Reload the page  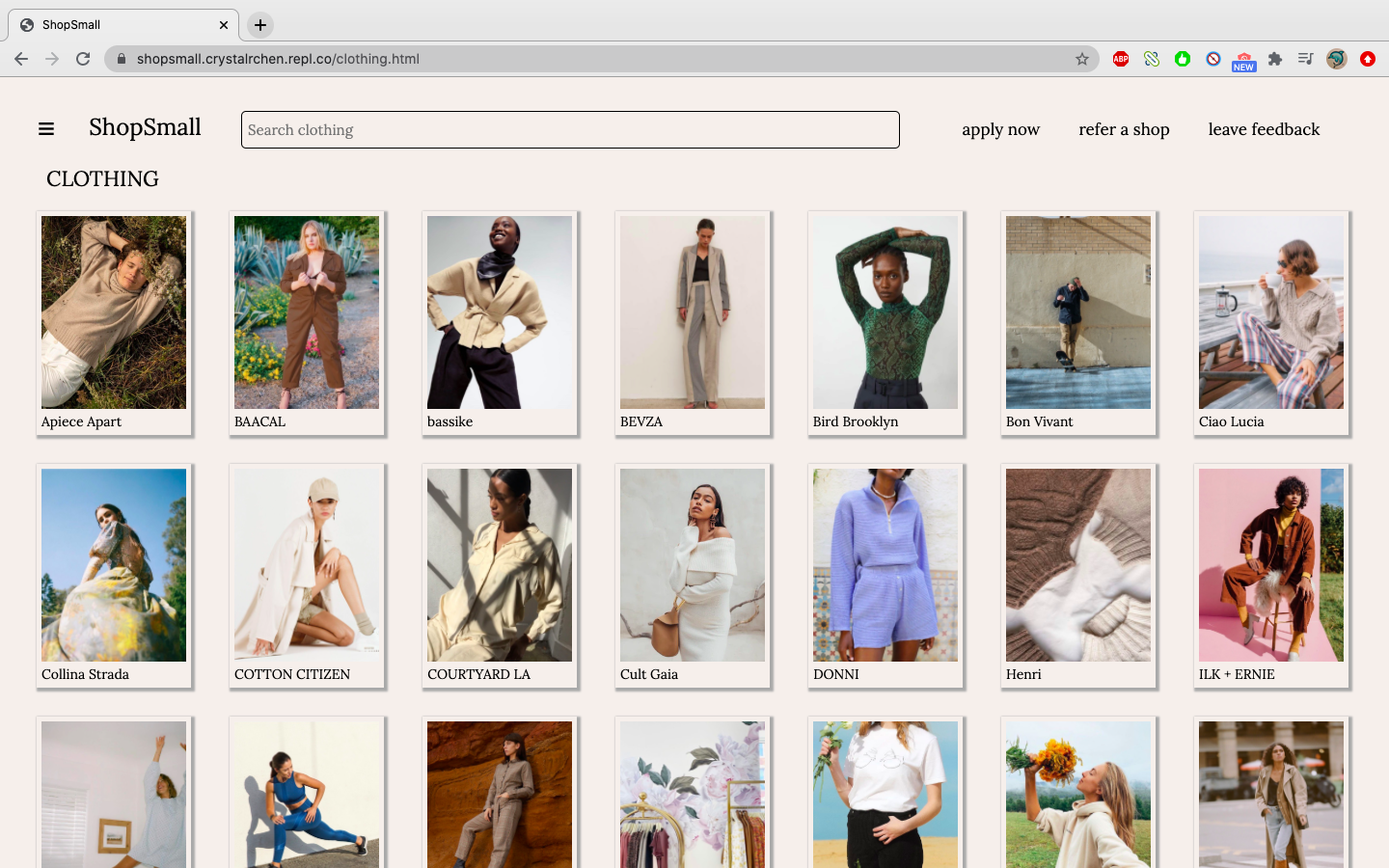pyautogui.click(x=83, y=59)
